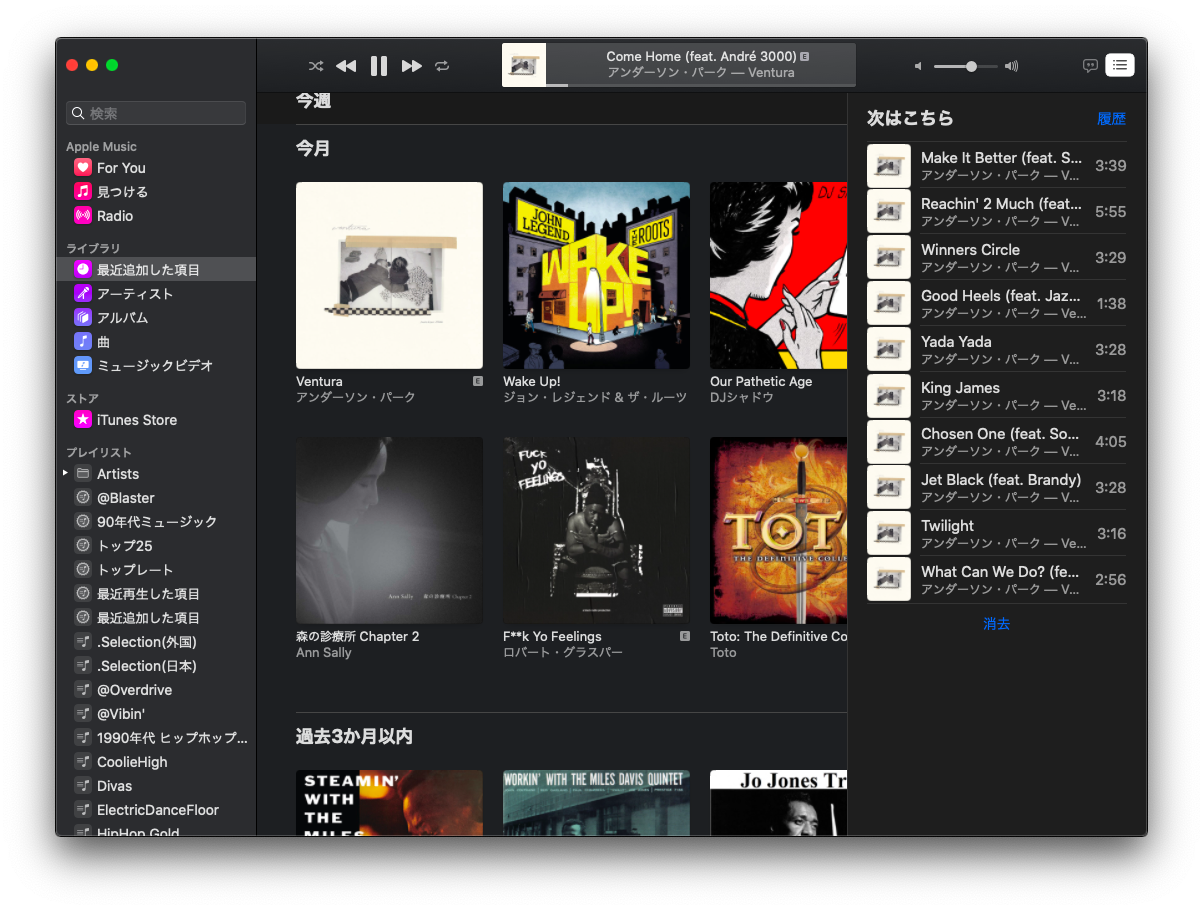Play Make It Better in queue
Viewport: 1203px width, 910px height.
[x=996, y=166]
